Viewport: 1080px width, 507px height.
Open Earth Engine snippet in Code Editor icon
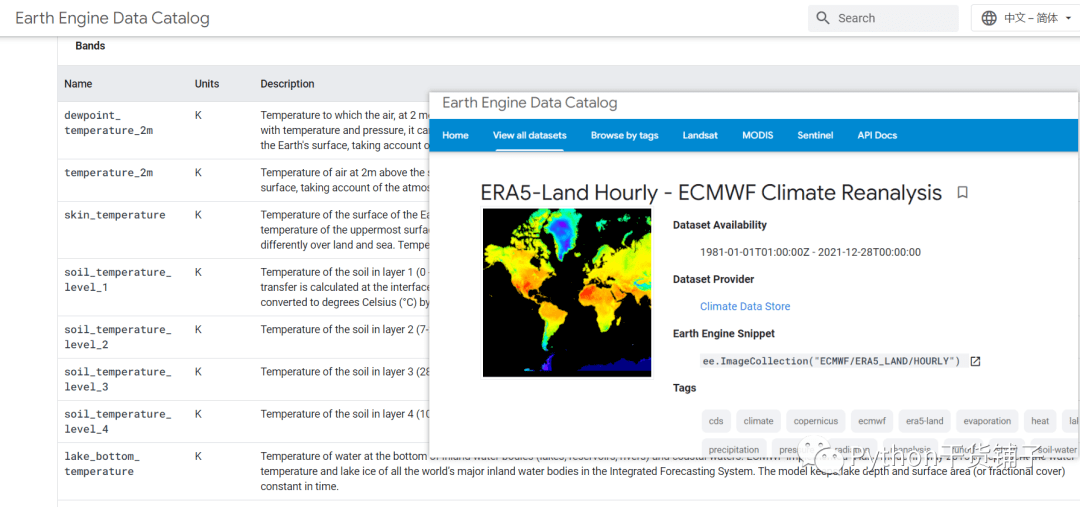pyautogui.click(x=975, y=362)
